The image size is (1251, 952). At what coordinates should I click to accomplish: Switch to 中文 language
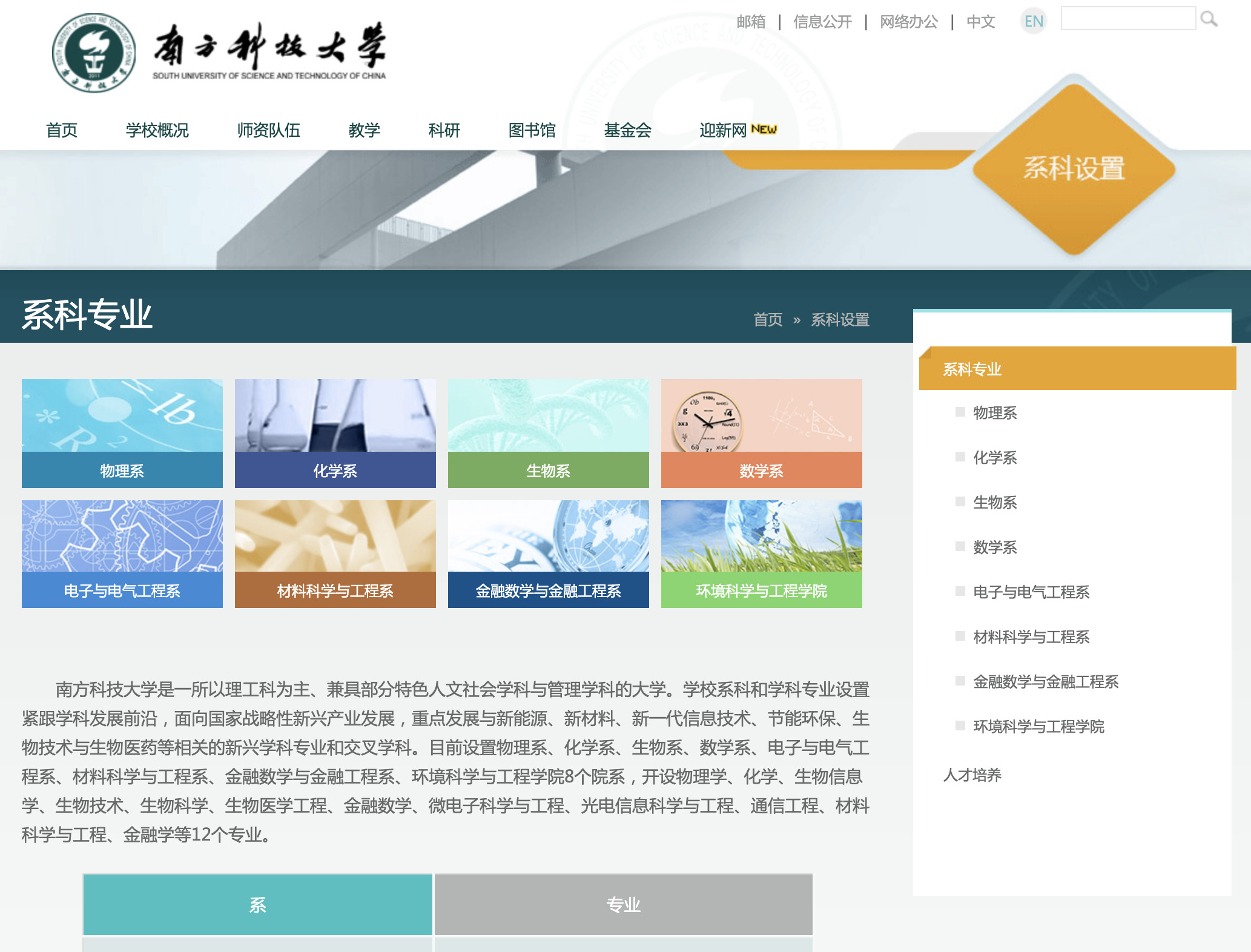click(x=981, y=22)
